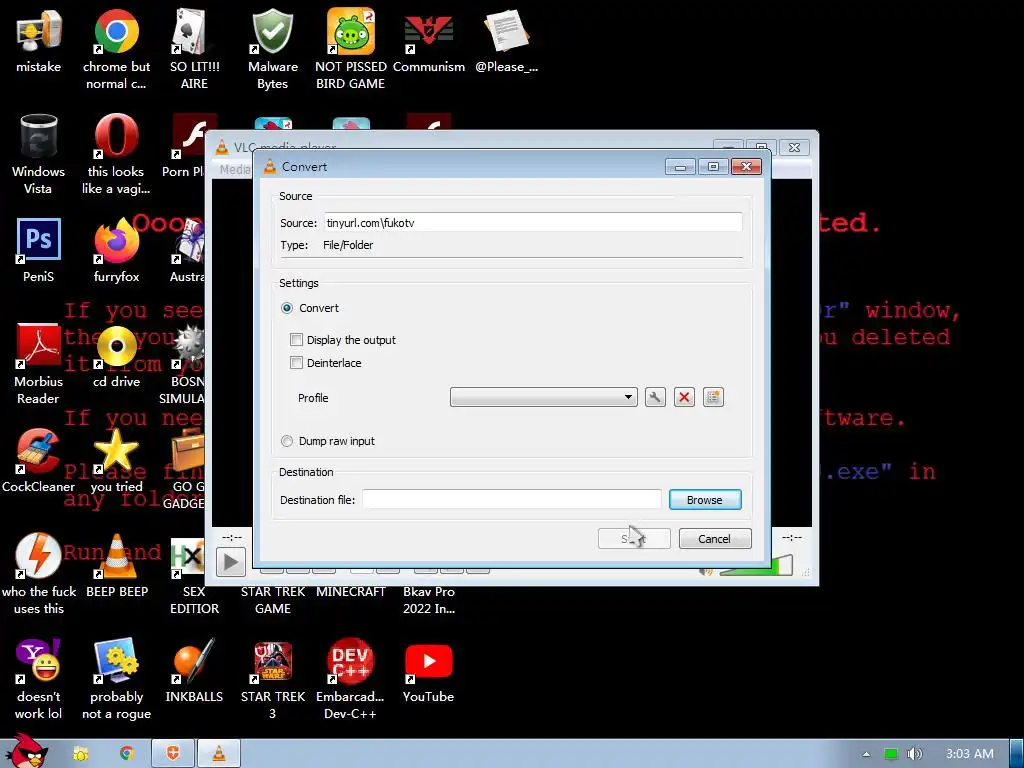Open the BEEP BEEP VLC cone icon
Image resolution: width=1024 pixels, height=768 pixels.
coord(117,566)
